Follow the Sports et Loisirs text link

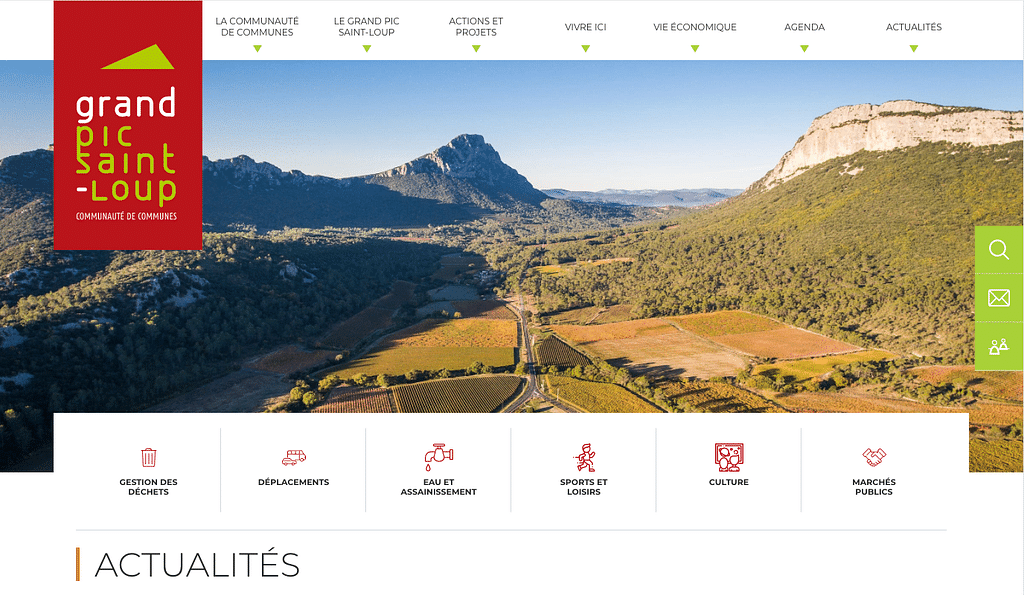584,487
